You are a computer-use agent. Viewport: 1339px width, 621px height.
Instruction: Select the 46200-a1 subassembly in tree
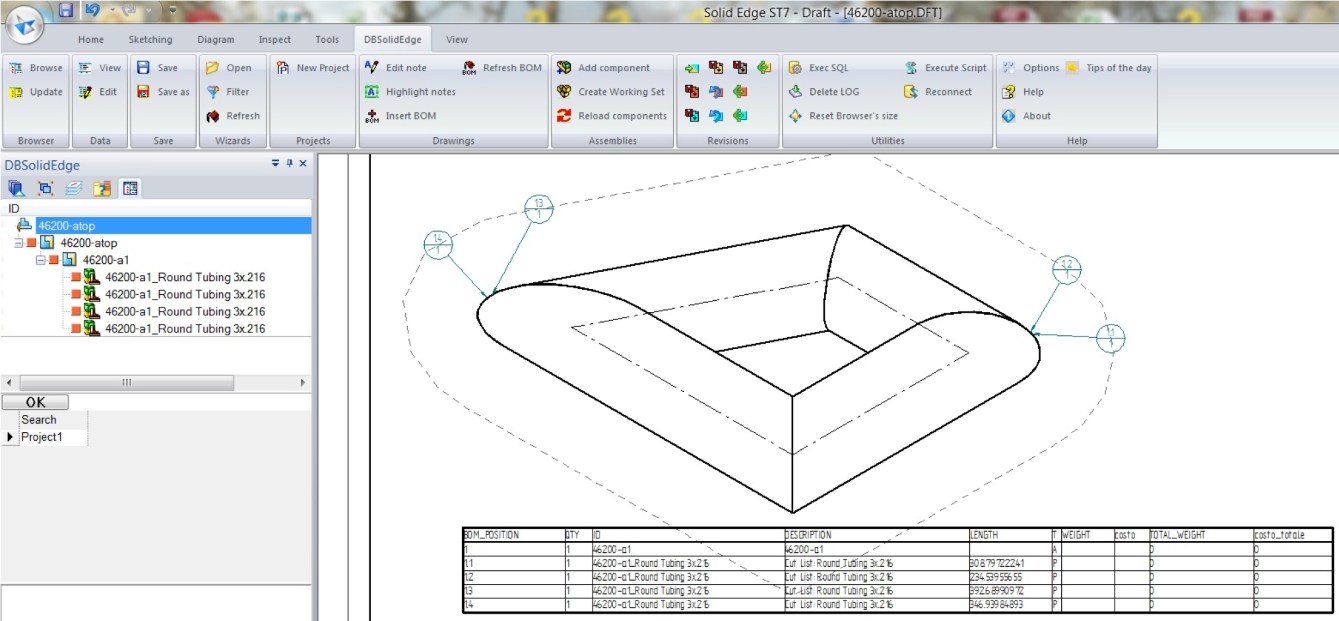point(106,260)
